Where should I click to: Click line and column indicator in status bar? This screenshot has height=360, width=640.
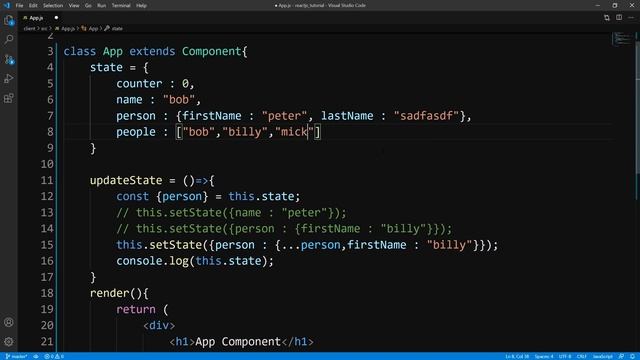(517, 356)
